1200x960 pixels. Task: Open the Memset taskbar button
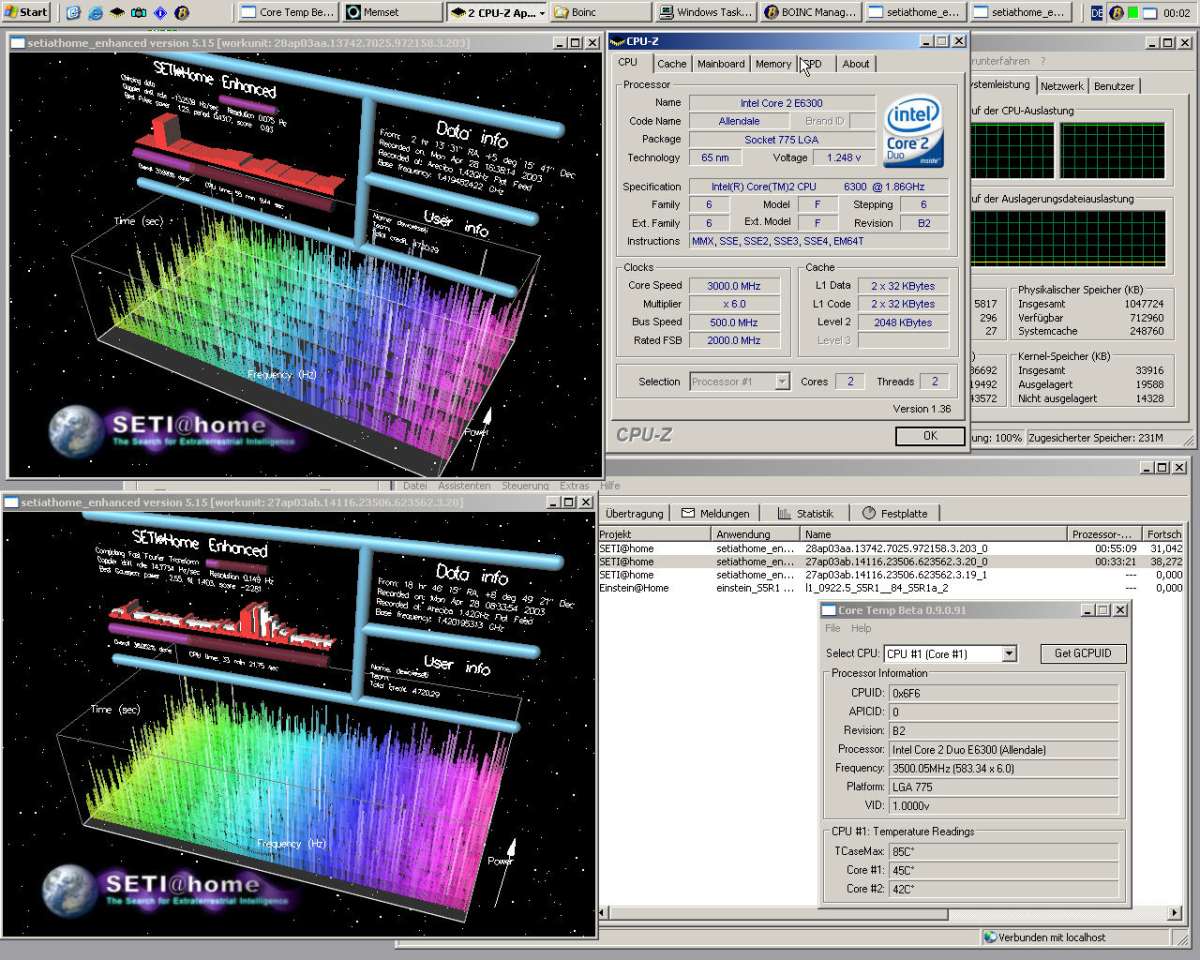pyautogui.click(x=391, y=13)
